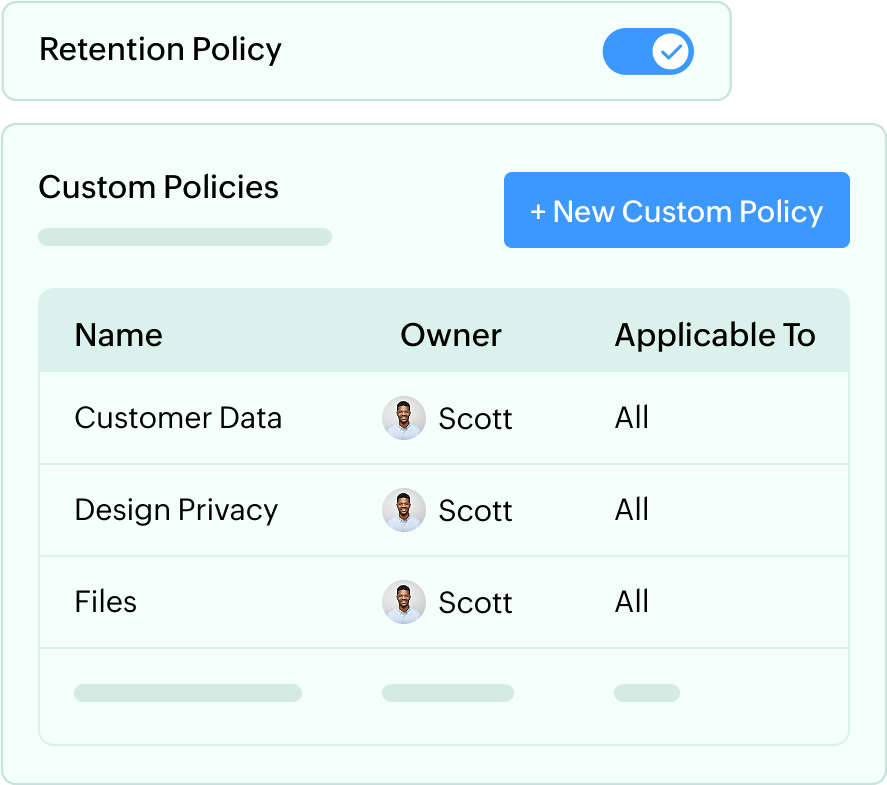Open the Customer Data policy row
This screenshot has height=785, width=887.
[178, 418]
